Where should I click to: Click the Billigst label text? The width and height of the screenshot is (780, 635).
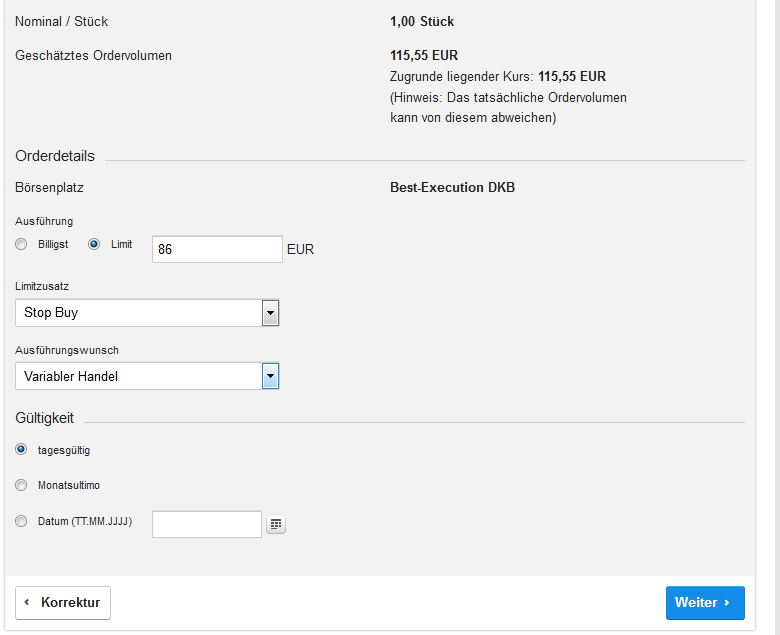tap(54, 244)
